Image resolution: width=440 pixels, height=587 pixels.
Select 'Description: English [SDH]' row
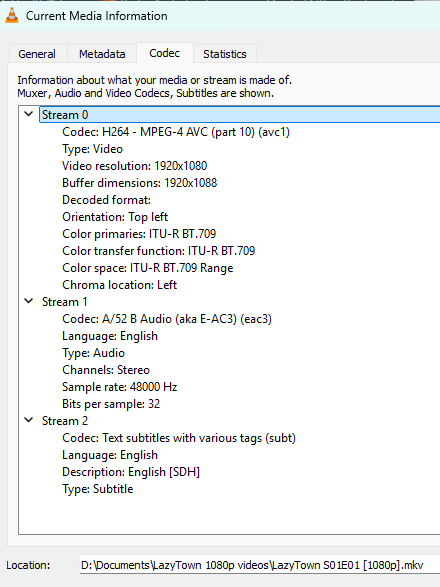pyautogui.click(x=131, y=472)
